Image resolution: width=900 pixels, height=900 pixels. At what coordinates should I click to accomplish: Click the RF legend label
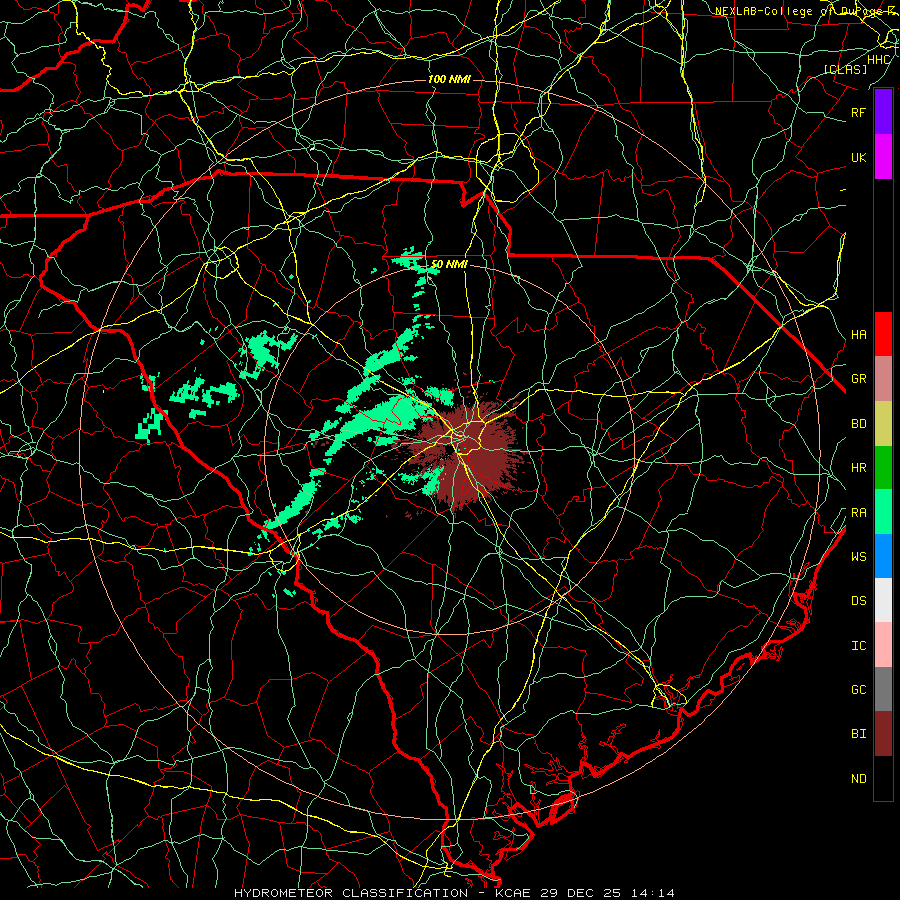858,112
